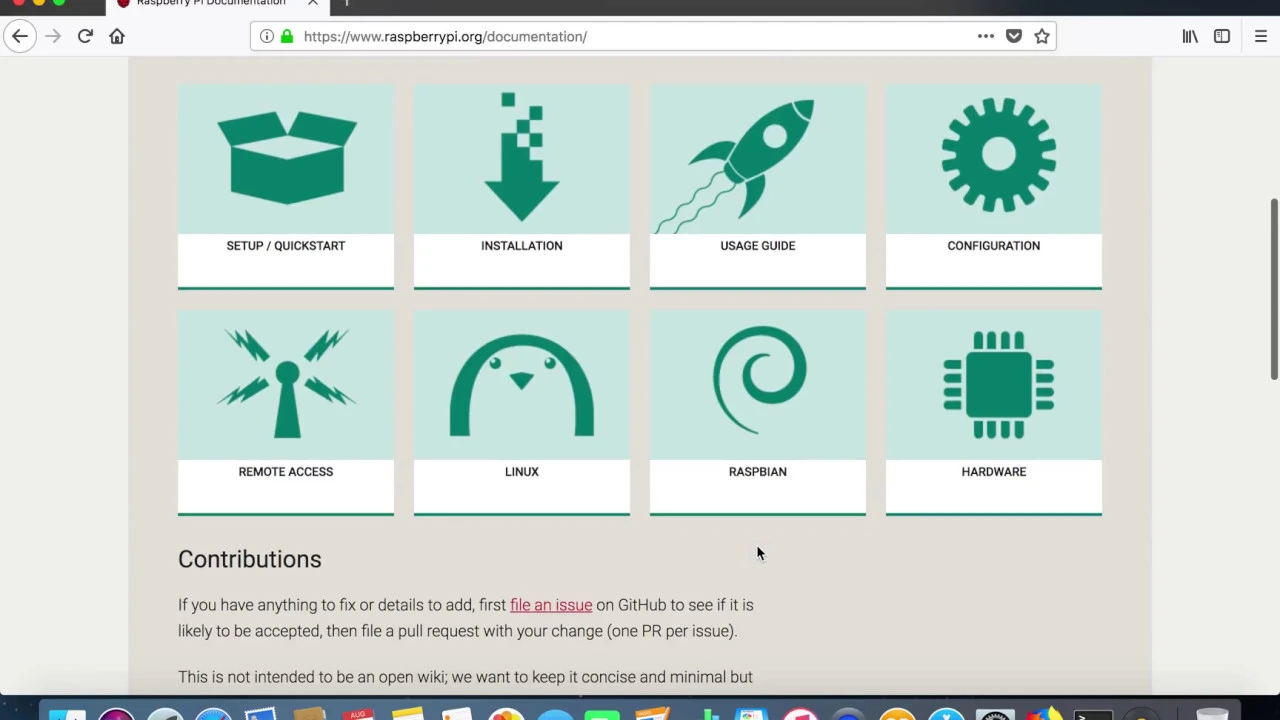Click the green padlock security icon
The height and width of the screenshot is (720, 1280).
[x=287, y=36]
